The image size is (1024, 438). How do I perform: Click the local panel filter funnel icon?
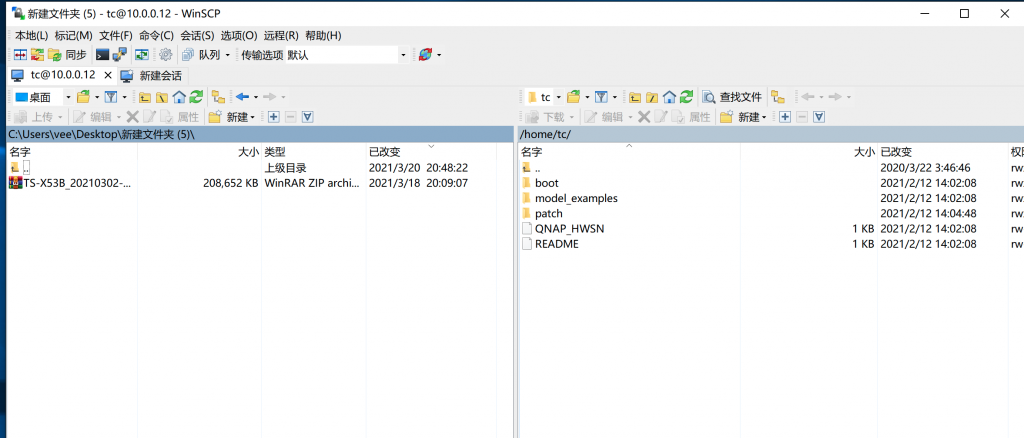click(111, 97)
